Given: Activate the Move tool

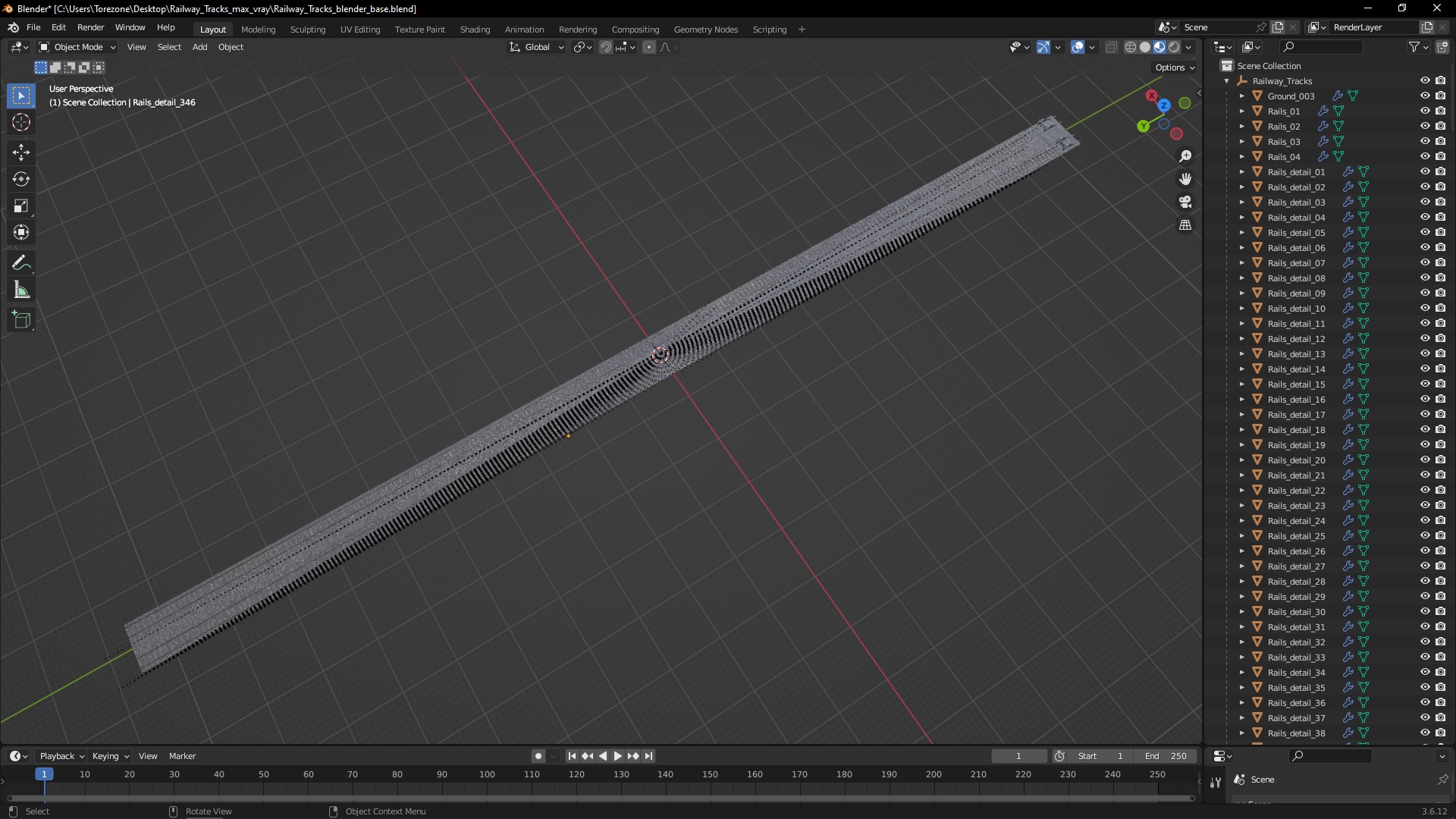Looking at the screenshot, I should (21, 152).
